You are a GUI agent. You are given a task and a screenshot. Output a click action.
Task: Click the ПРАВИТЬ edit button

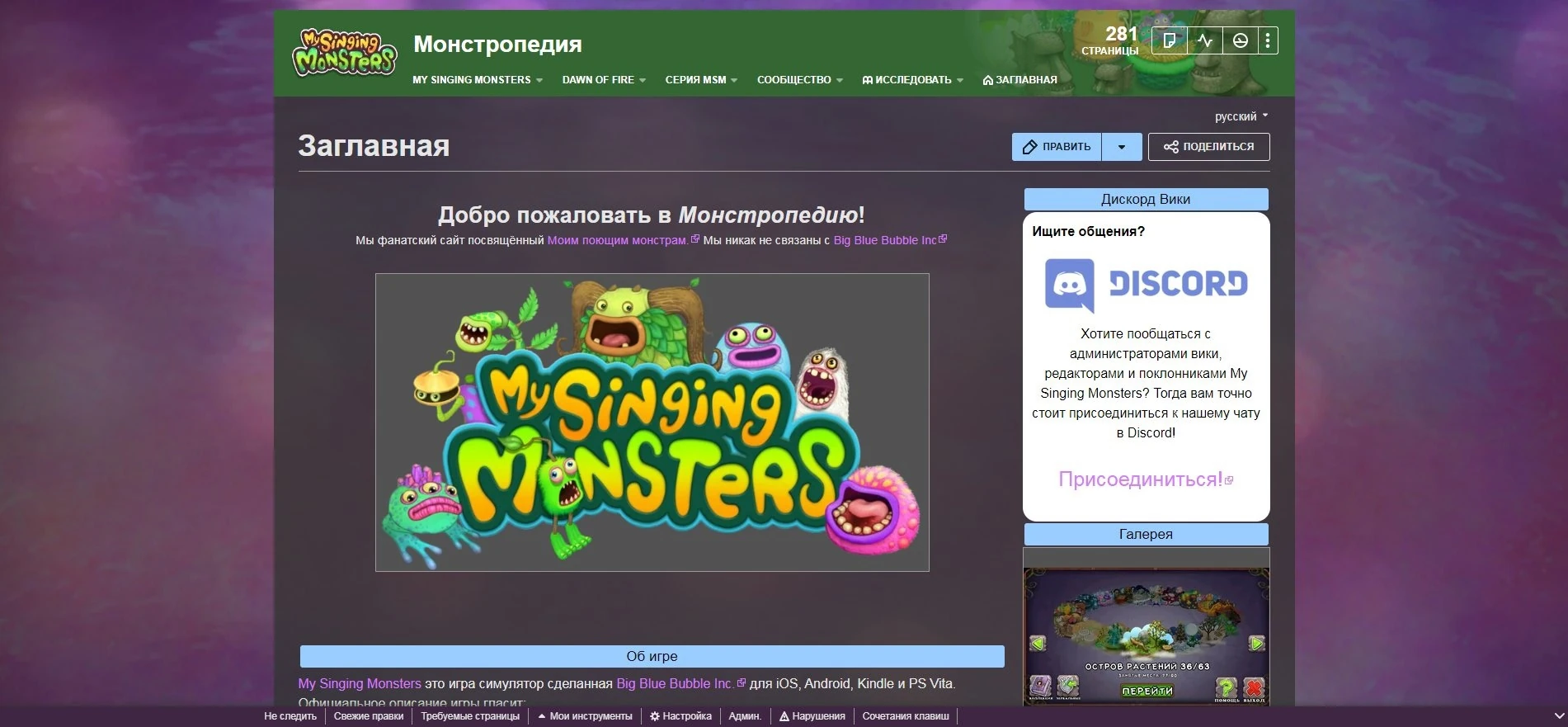1057,147
